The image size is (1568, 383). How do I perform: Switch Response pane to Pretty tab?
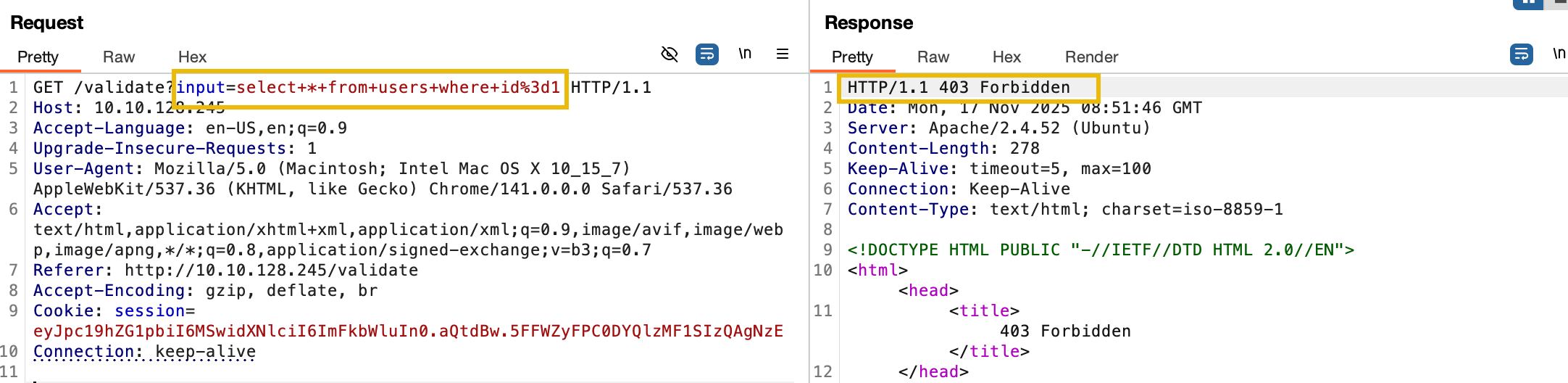click(852, 57)
